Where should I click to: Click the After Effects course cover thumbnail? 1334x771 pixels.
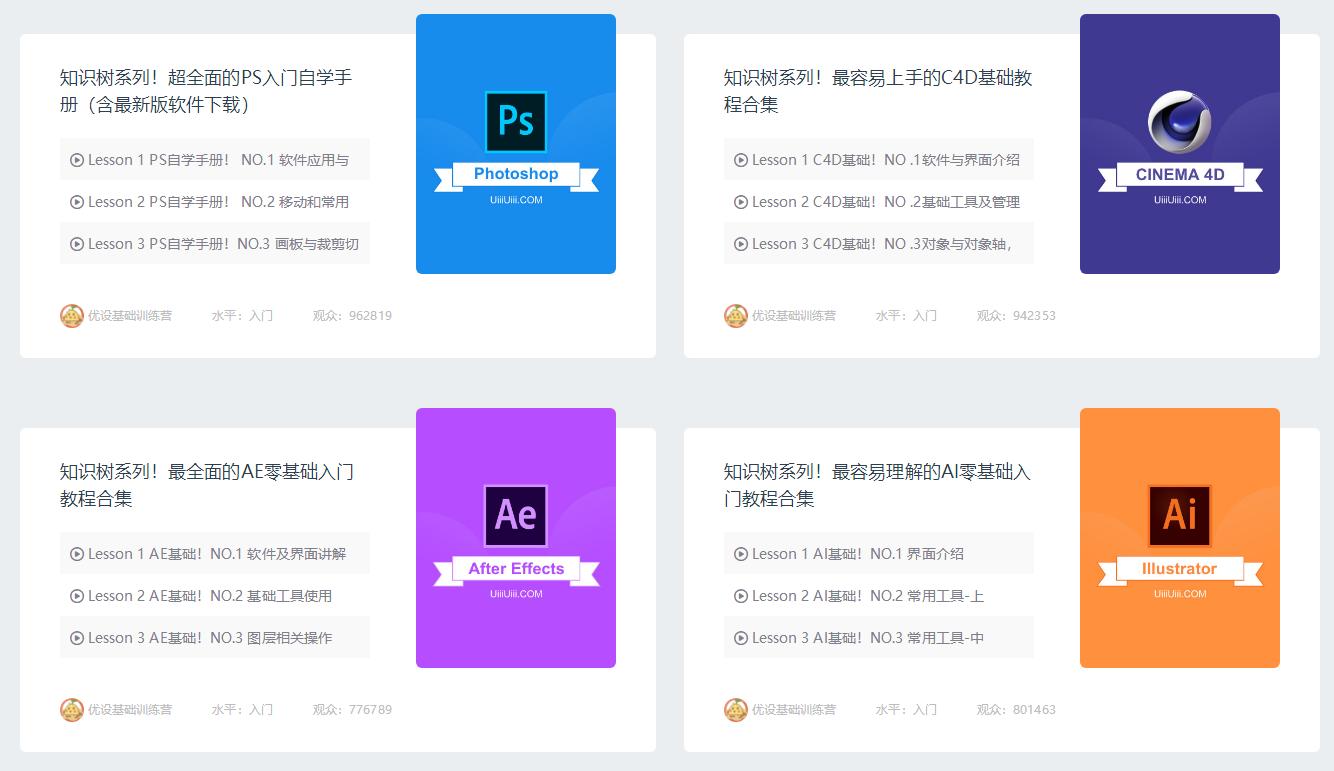(516, 537)
